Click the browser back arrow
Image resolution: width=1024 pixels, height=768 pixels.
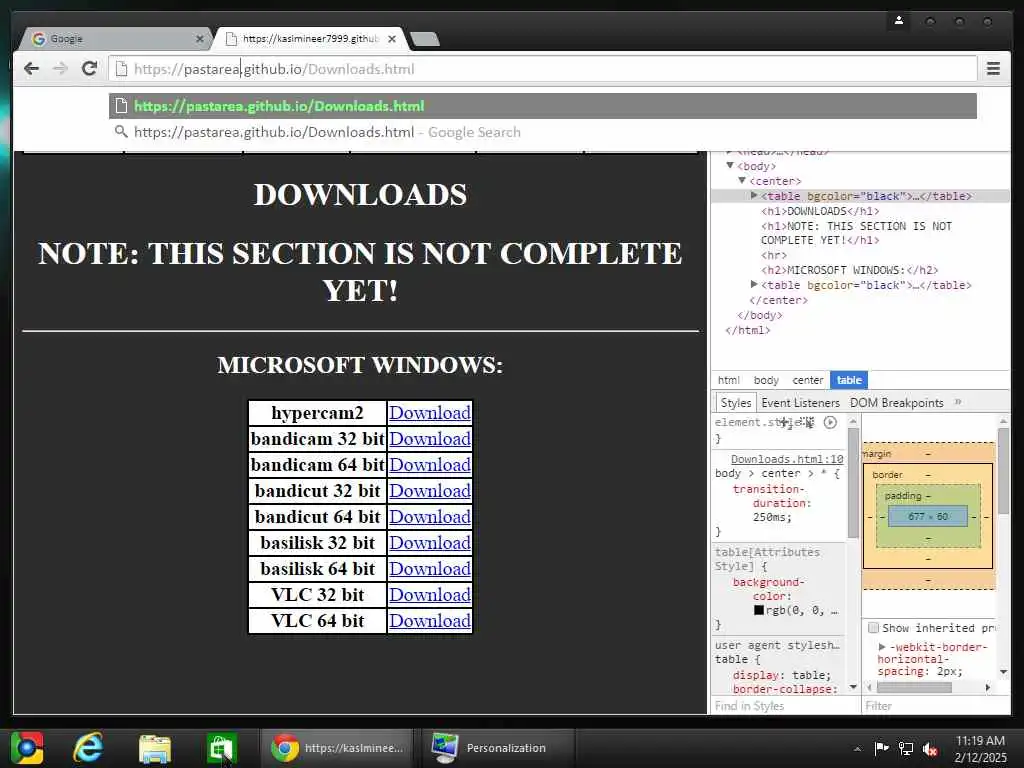tap(31, 69)
